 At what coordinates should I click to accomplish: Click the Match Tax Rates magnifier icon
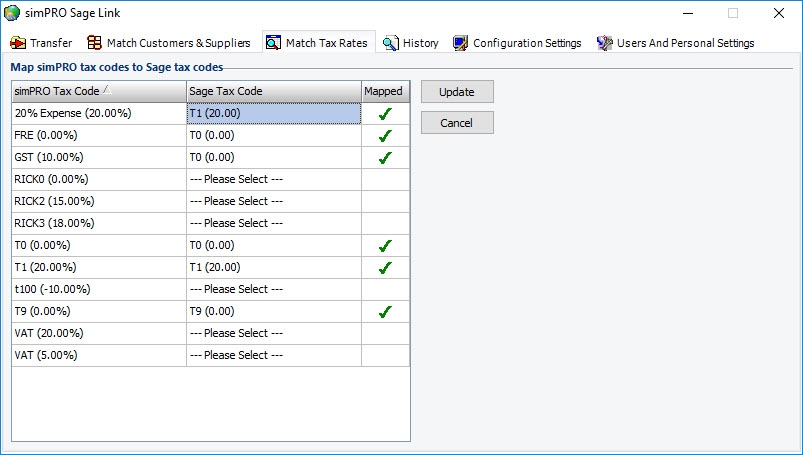[273, 43]
